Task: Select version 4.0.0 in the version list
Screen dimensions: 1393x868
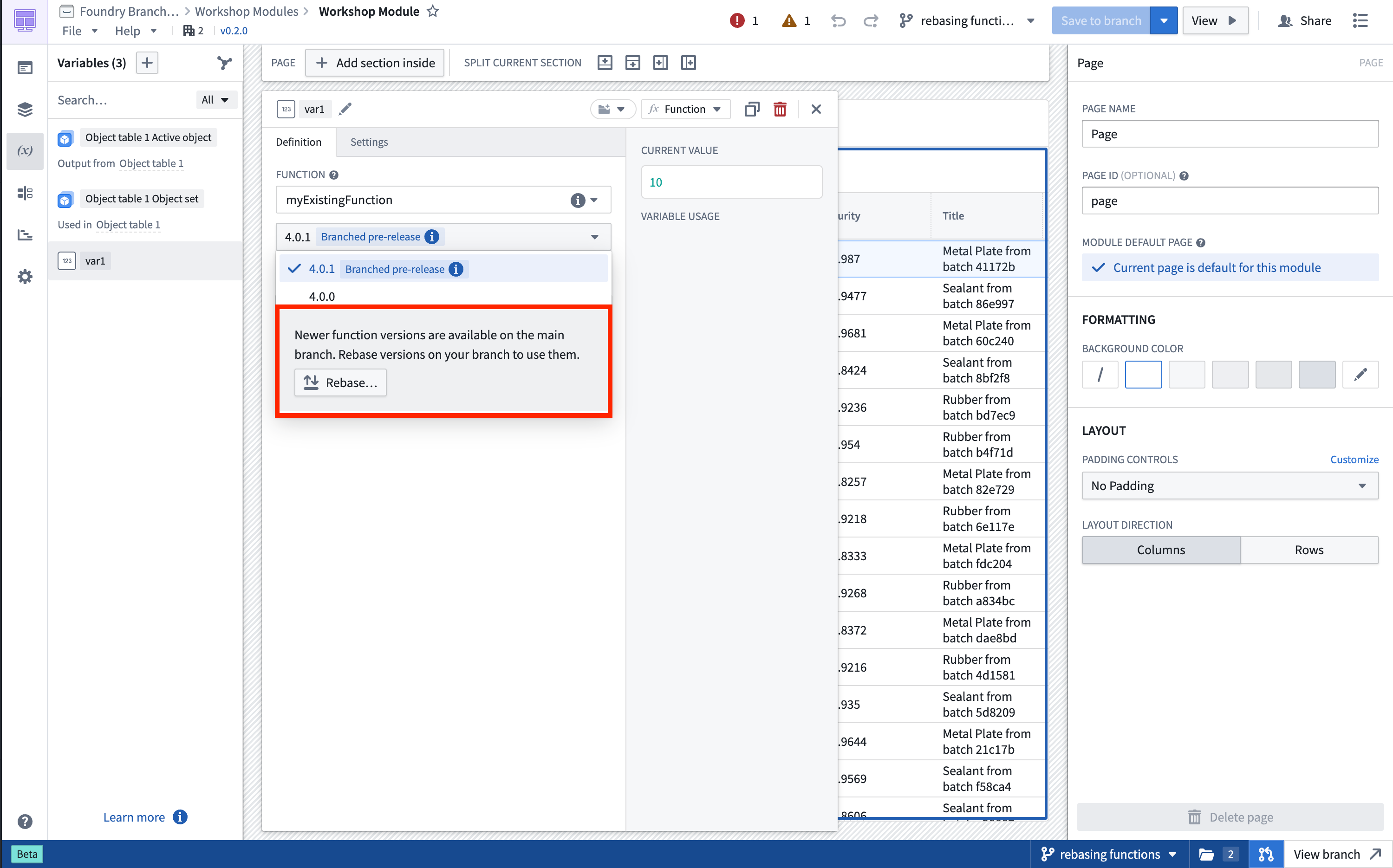Action: pos(322,296)
